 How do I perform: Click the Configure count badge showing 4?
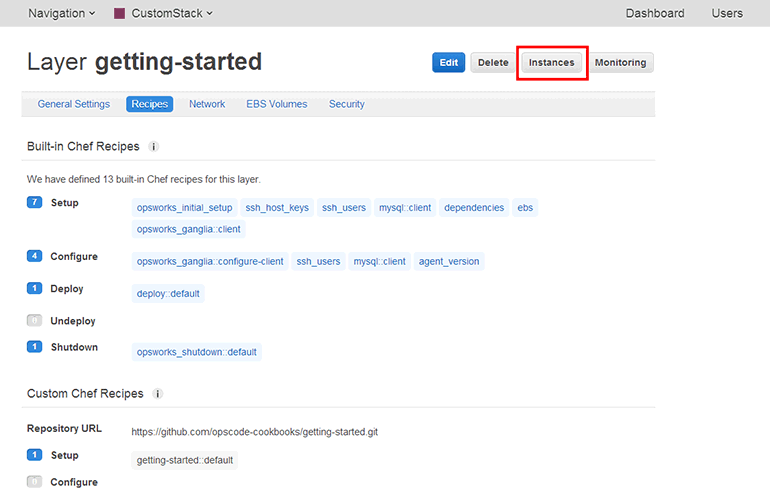coord(34,257)
